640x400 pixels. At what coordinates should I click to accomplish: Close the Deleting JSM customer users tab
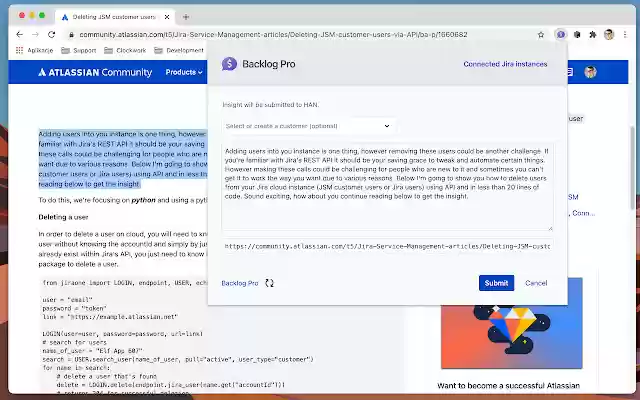click(167, 17)
